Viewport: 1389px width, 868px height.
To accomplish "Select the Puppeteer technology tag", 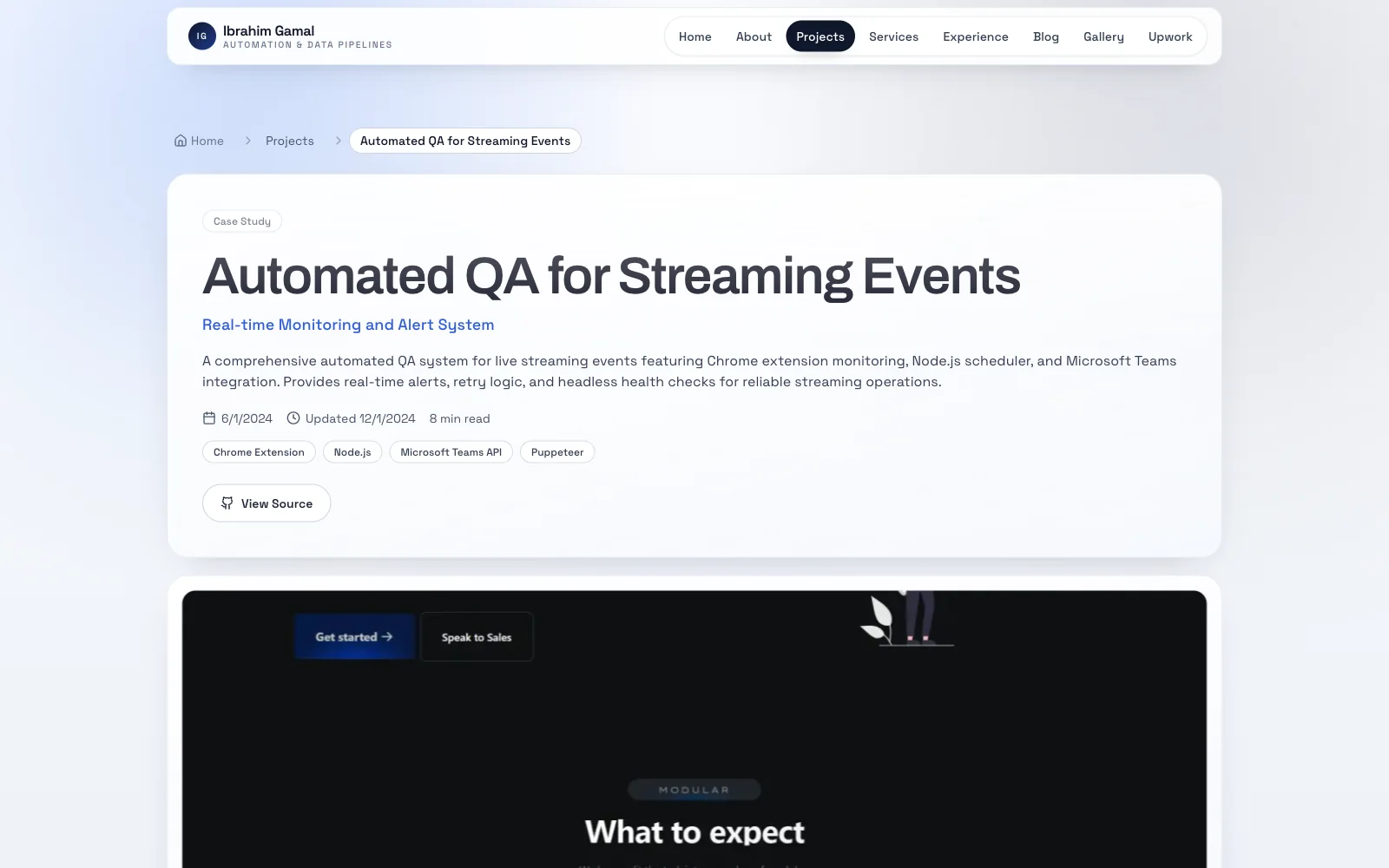I will 556,451.
